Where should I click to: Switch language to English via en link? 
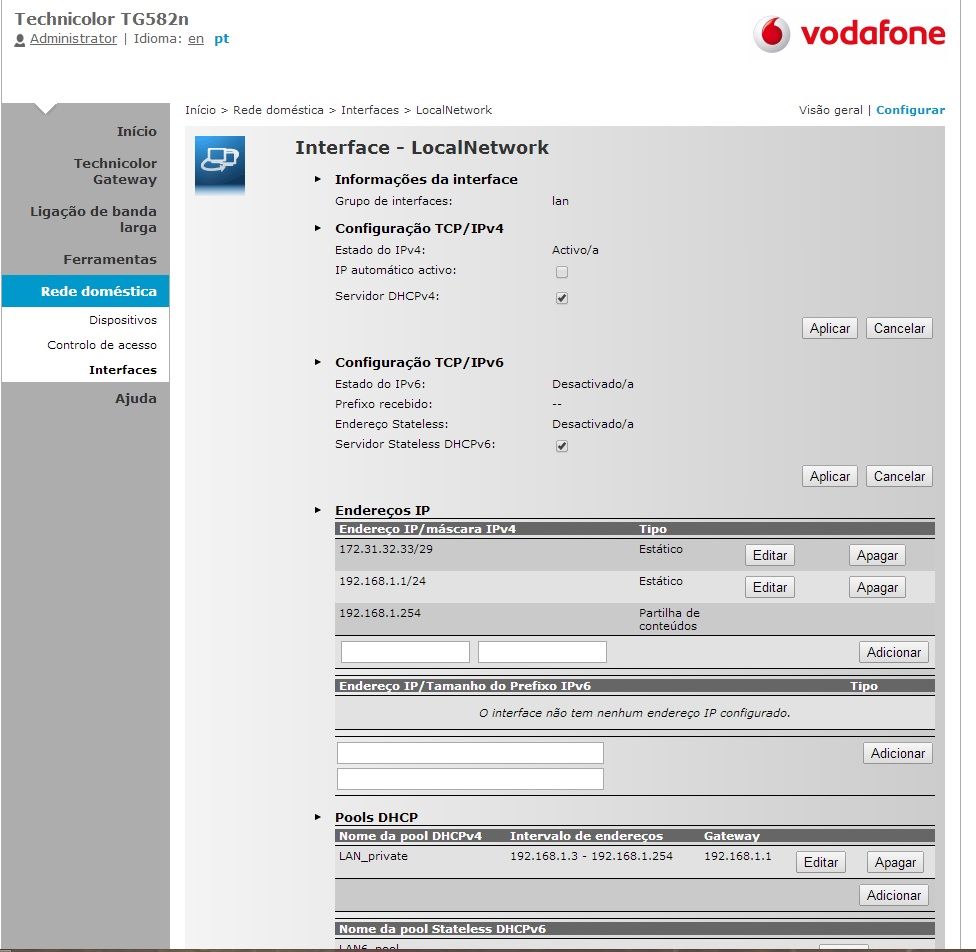pos(196,39)
